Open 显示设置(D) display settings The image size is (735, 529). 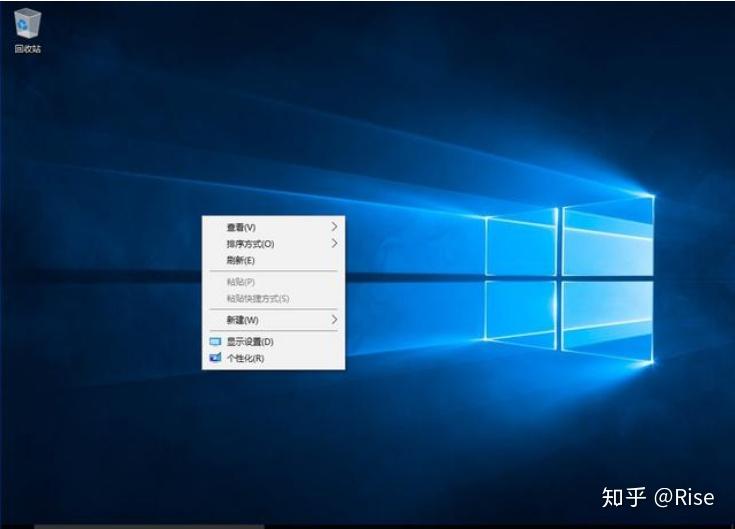pyautogui.click(x=273, y=342)
